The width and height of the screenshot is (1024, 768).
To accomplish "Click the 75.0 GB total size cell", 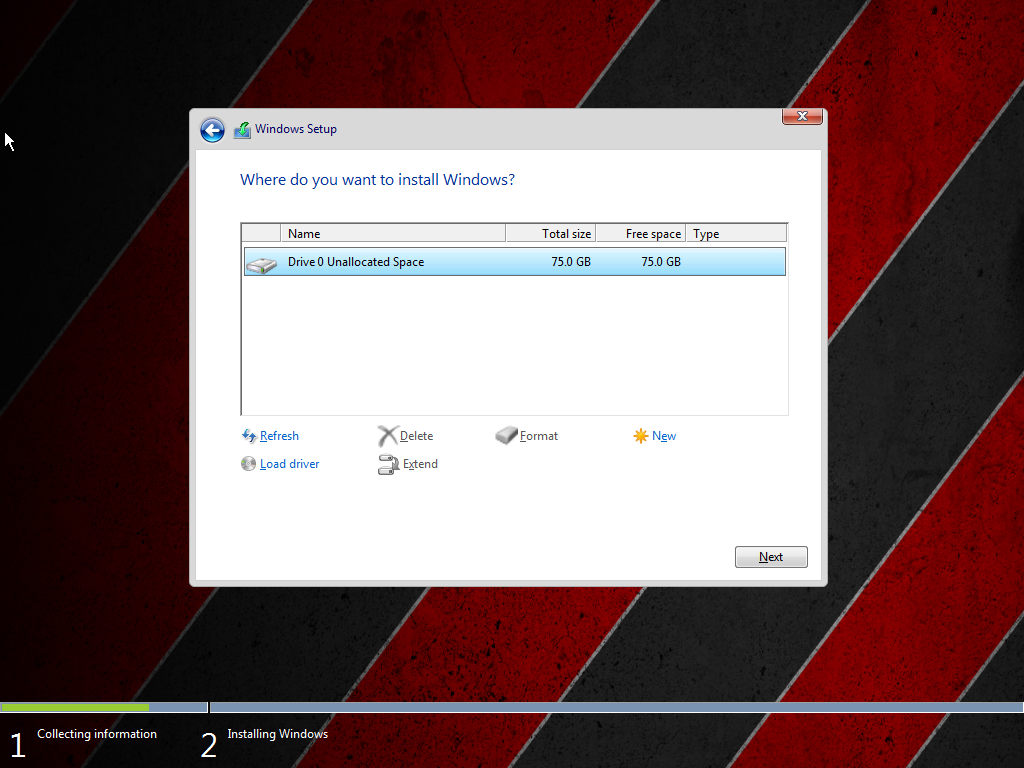I will pyautogui.click(x=571, y=262).
